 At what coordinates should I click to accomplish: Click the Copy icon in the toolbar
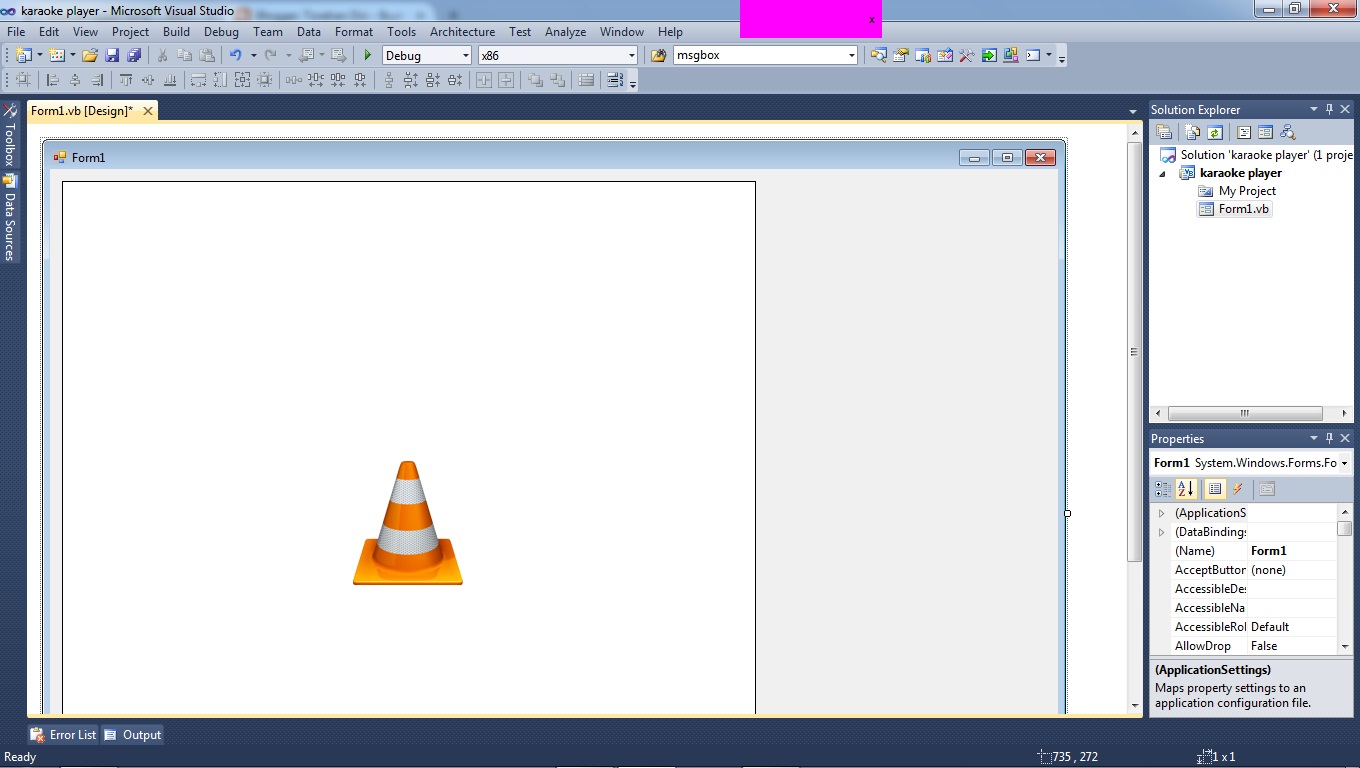(184, 56)
